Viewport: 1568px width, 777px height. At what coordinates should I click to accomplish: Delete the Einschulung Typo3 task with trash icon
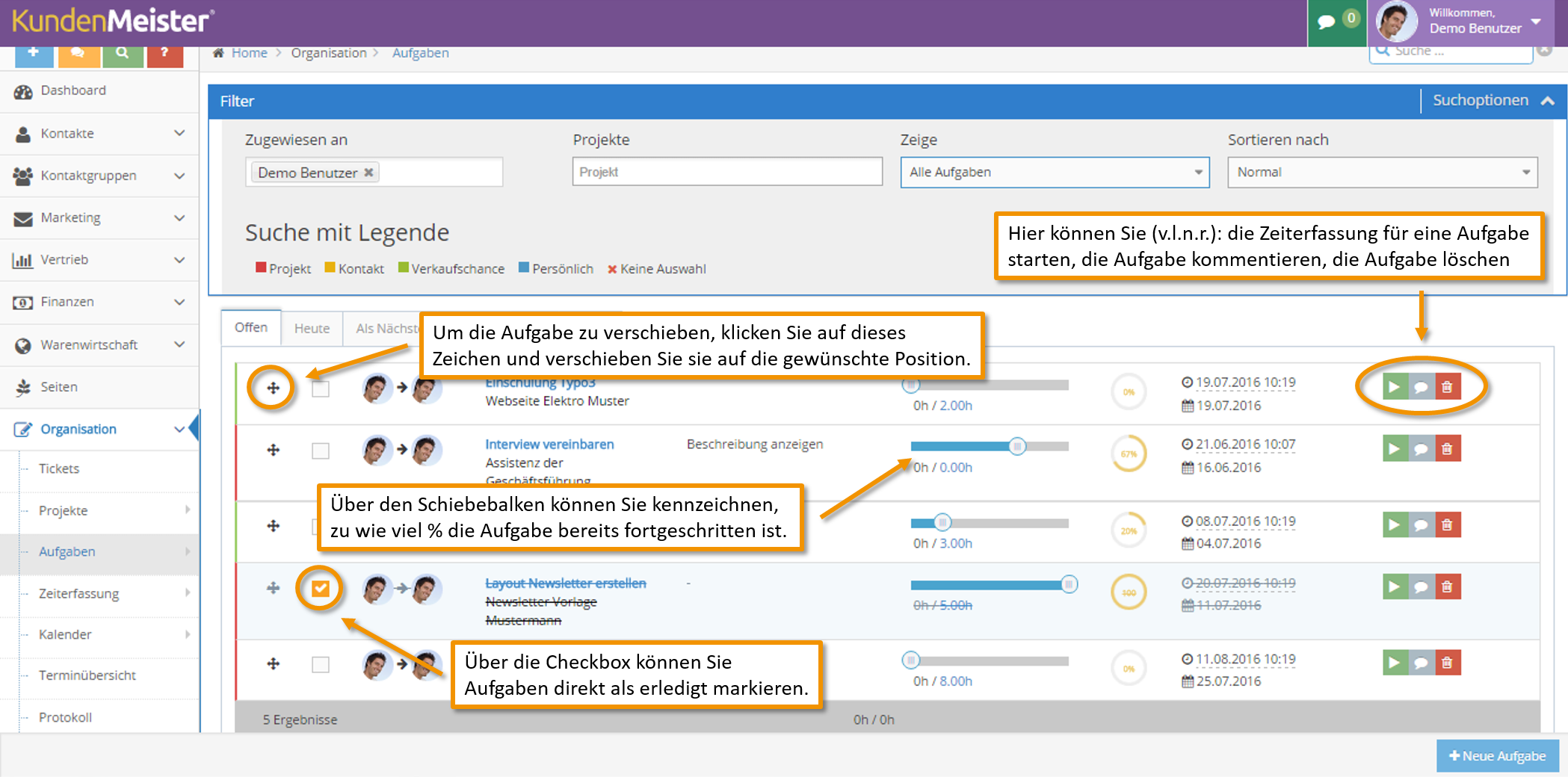(x=1448, y=387)
